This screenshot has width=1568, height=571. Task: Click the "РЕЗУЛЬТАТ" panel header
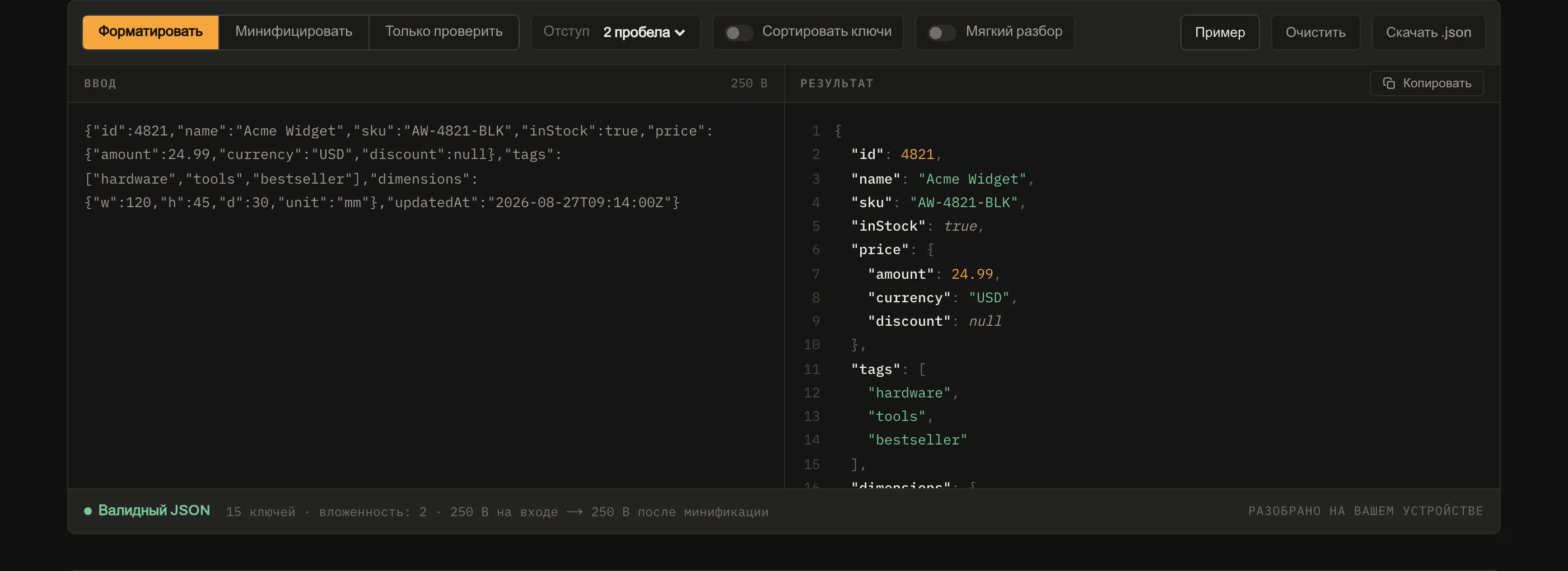[836, 83]
